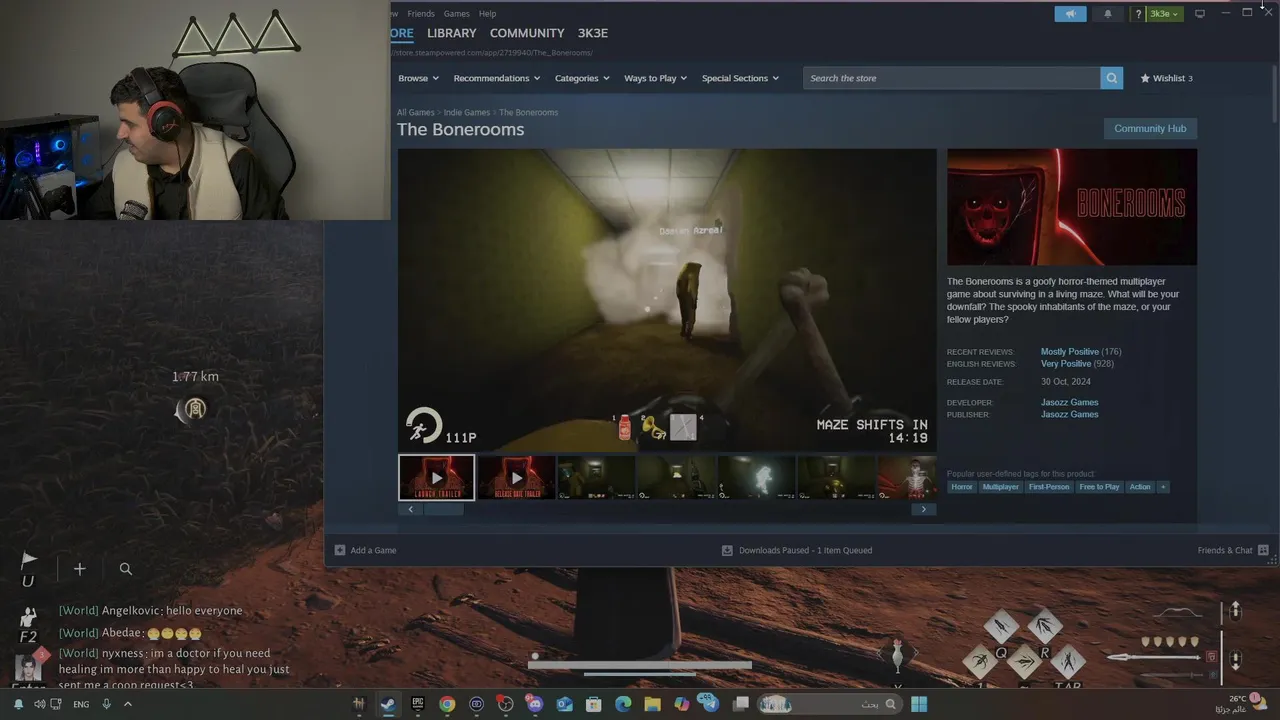The height and width of the screenshot is (720, 1280).
Task: Open the Friends menu in Steam
Action: [x=421, y=14]
